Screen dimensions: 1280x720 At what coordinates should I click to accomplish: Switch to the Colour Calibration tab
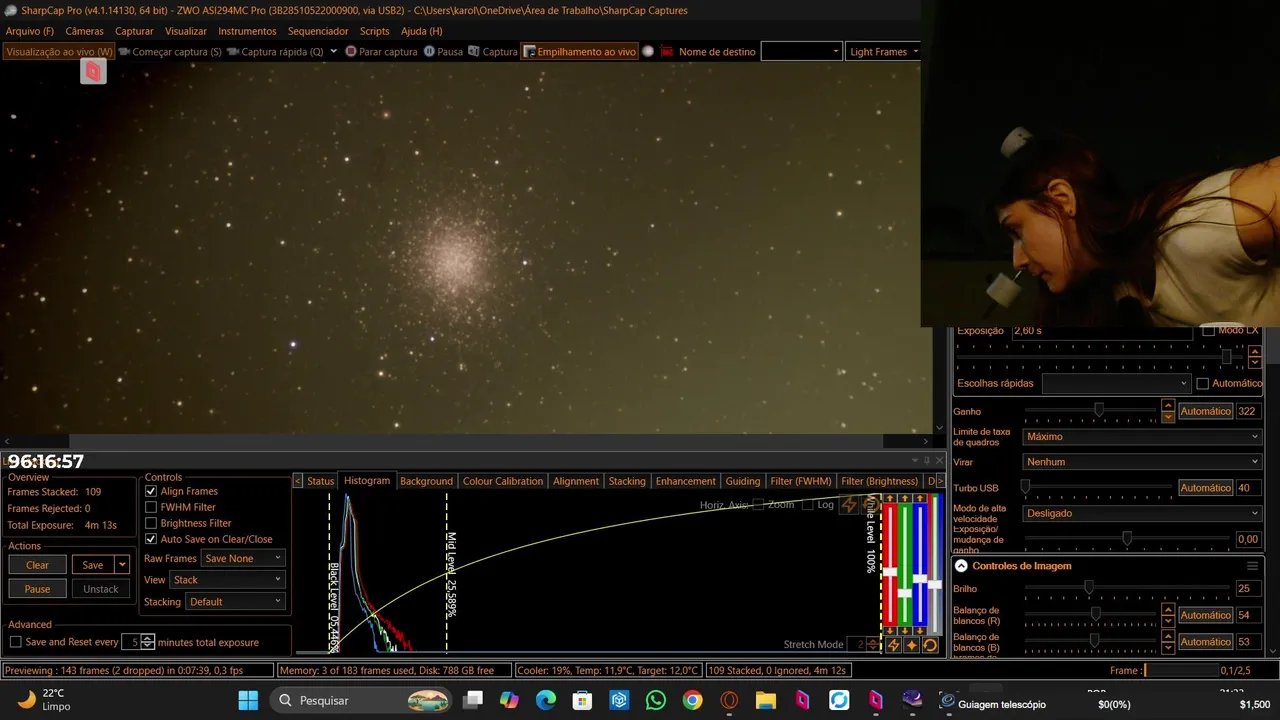point(503,481)
